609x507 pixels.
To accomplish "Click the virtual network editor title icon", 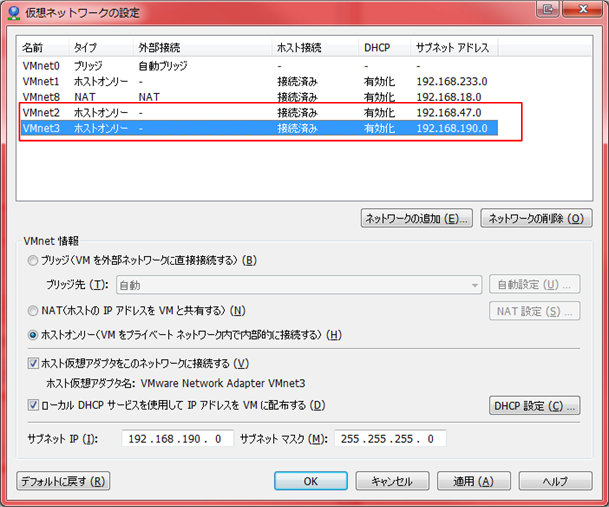I will click(x=14, y=12).
